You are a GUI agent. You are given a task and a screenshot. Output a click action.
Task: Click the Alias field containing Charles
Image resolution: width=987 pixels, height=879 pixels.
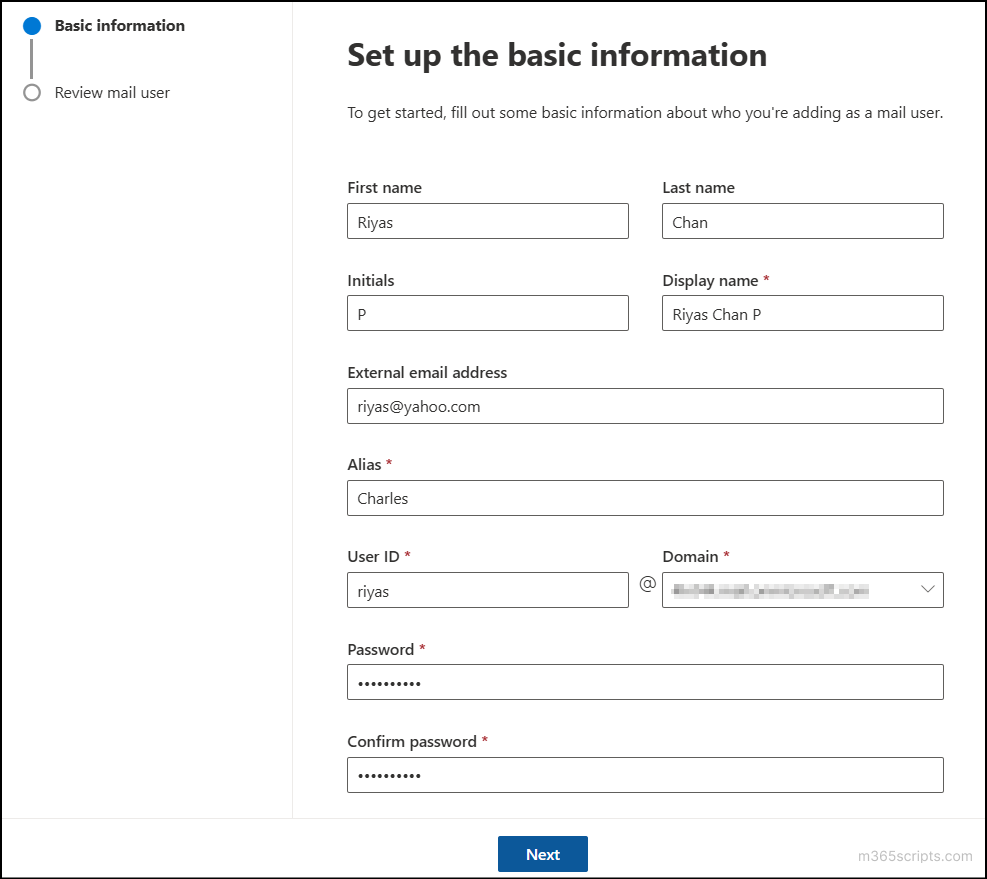(x=644, y=498)
